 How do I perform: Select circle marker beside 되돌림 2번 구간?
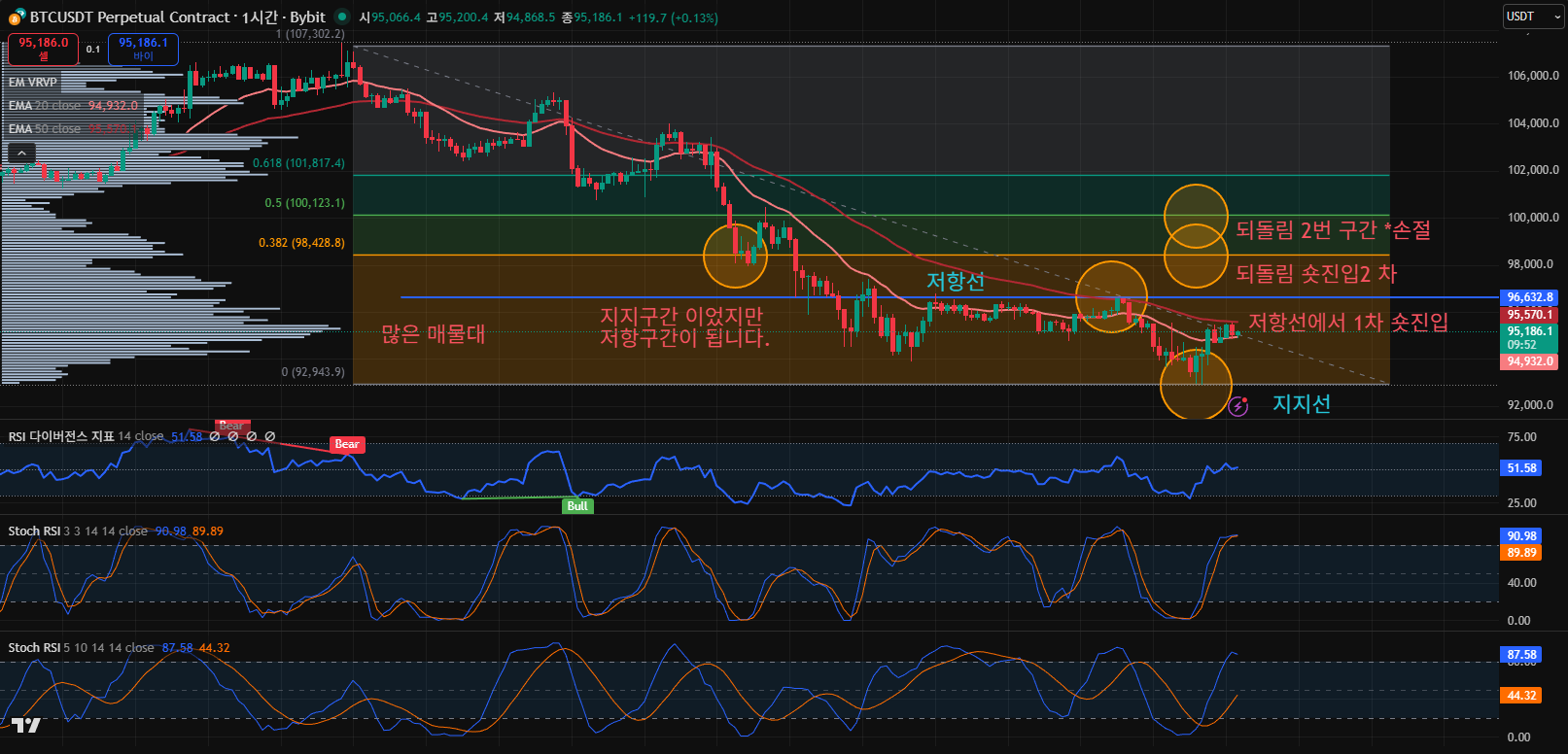tap(1196, 216)
